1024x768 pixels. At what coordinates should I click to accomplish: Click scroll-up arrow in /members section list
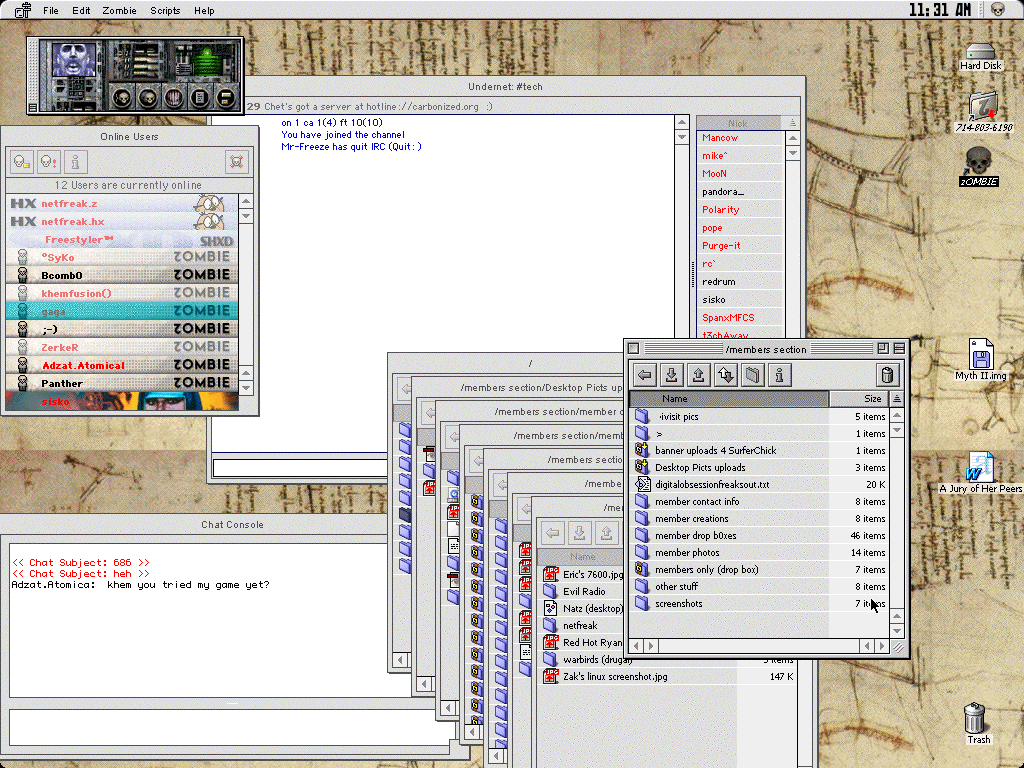click(897, 415)
